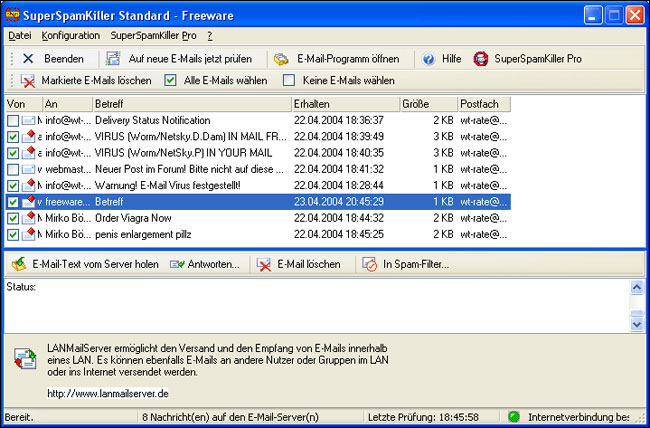
Task: Click the recipient webmast... cell
Action: [x=66, y=169]
